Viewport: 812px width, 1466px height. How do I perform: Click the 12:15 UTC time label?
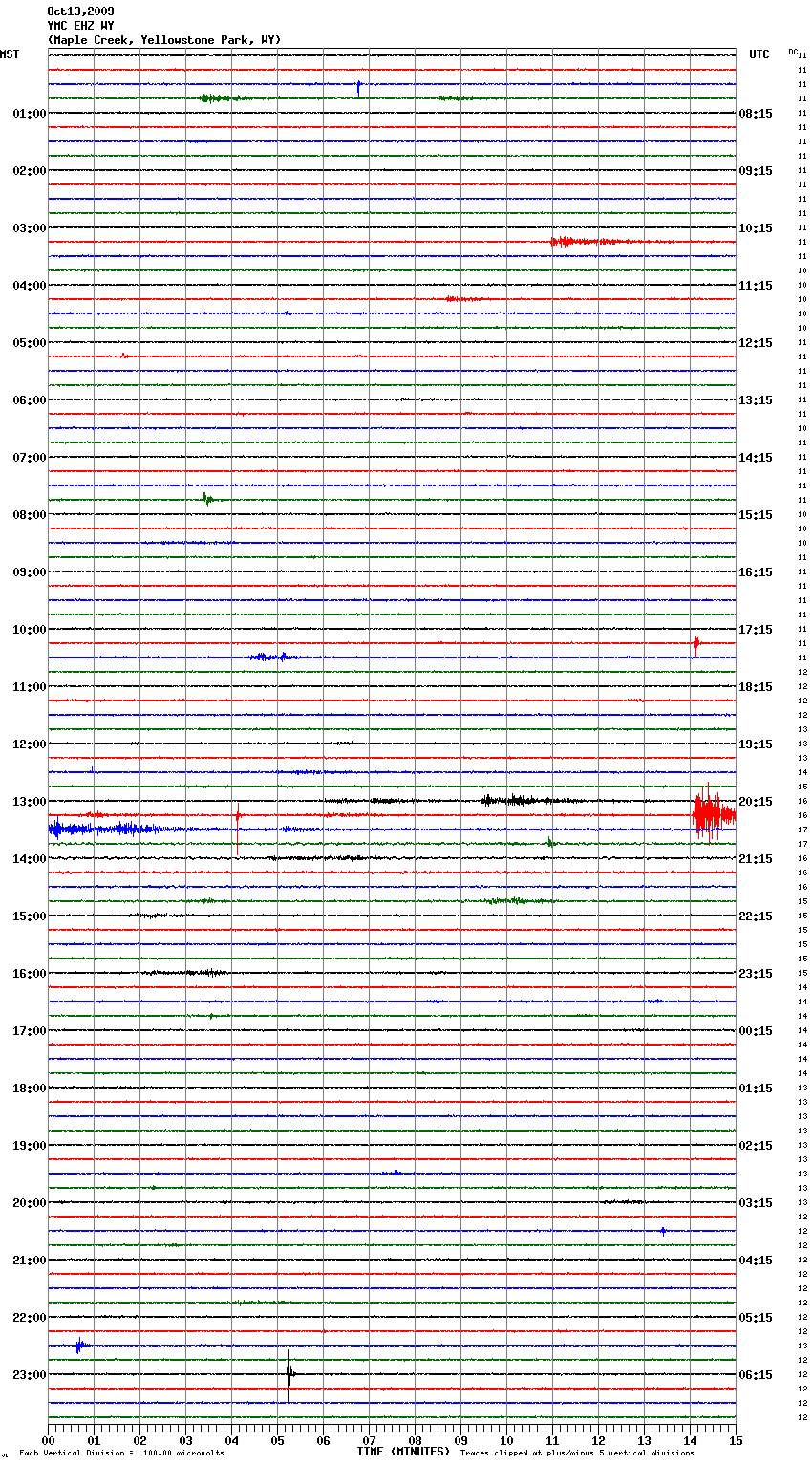point(756,343)
